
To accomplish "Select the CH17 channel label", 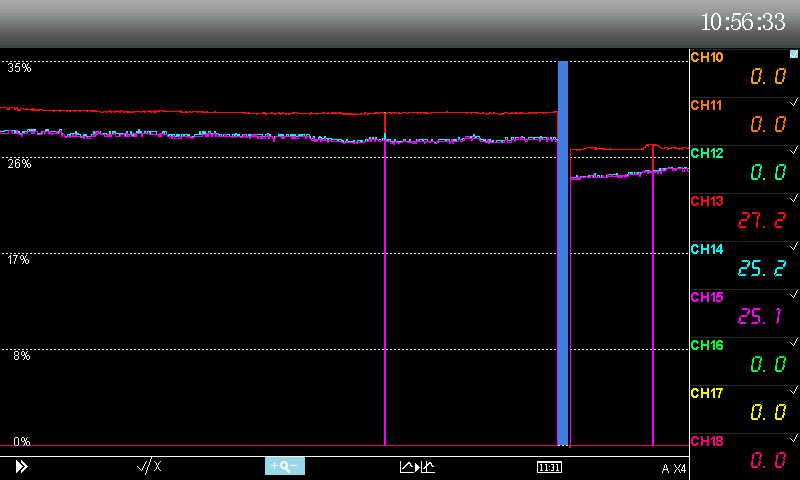I will [707, 393].
